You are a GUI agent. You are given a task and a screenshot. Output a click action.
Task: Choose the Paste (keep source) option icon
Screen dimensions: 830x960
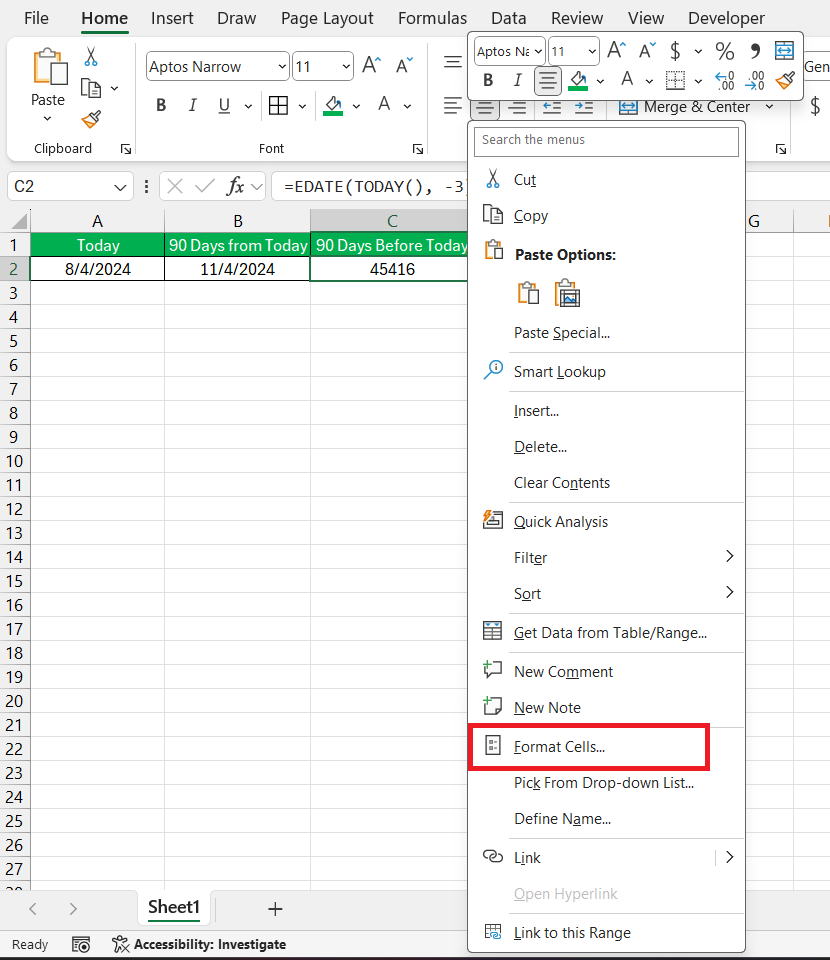[x=528, y=293]
